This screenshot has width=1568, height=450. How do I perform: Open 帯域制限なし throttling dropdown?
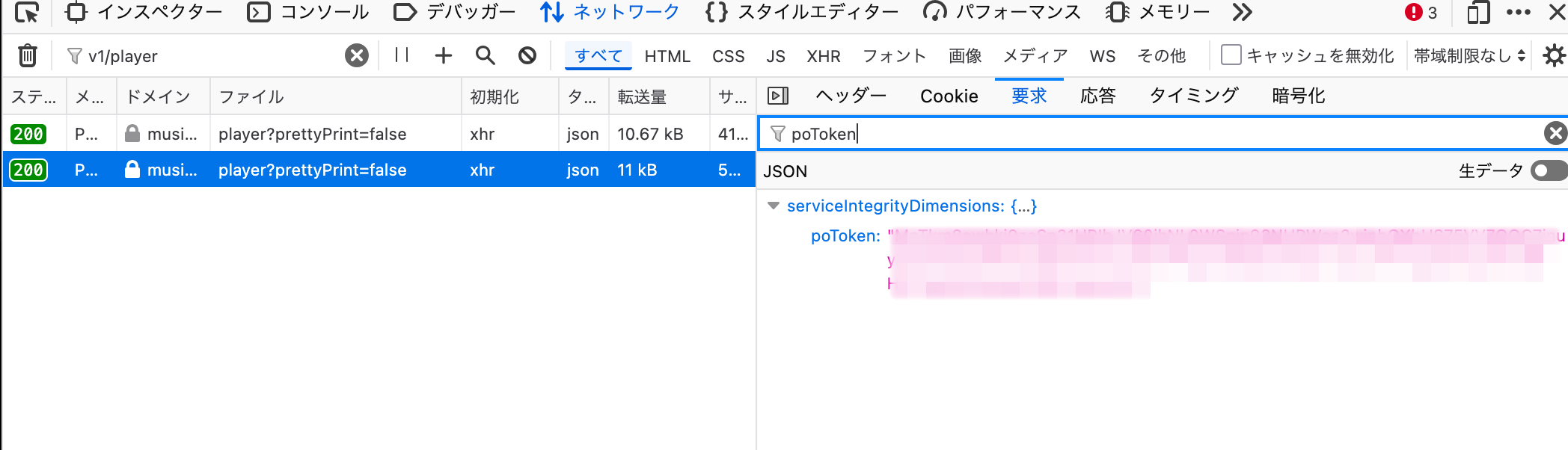pos(1469,55)
